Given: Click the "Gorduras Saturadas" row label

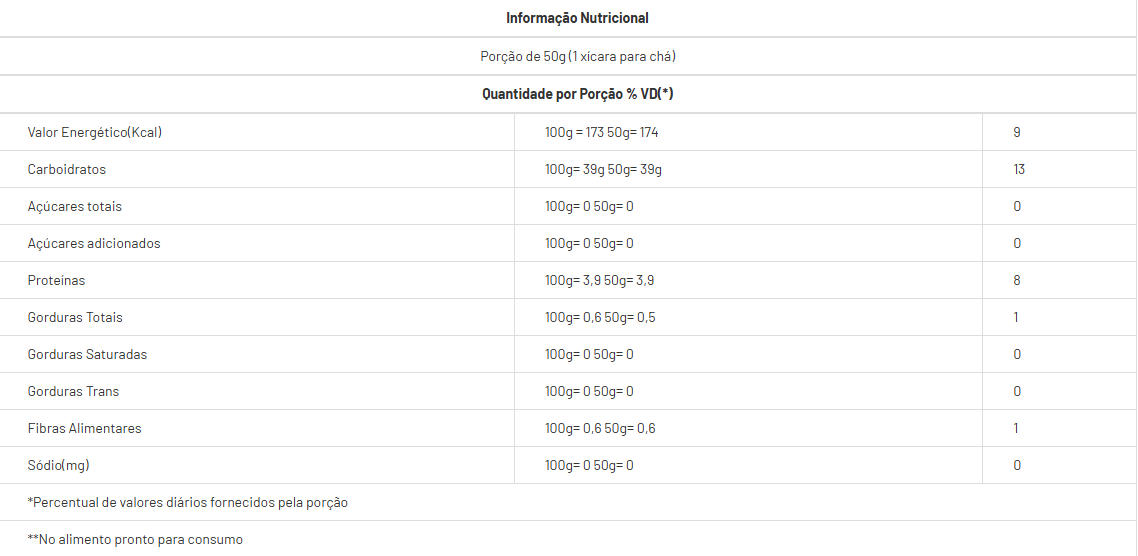Looking at the screenshot, I should point(87,354).
